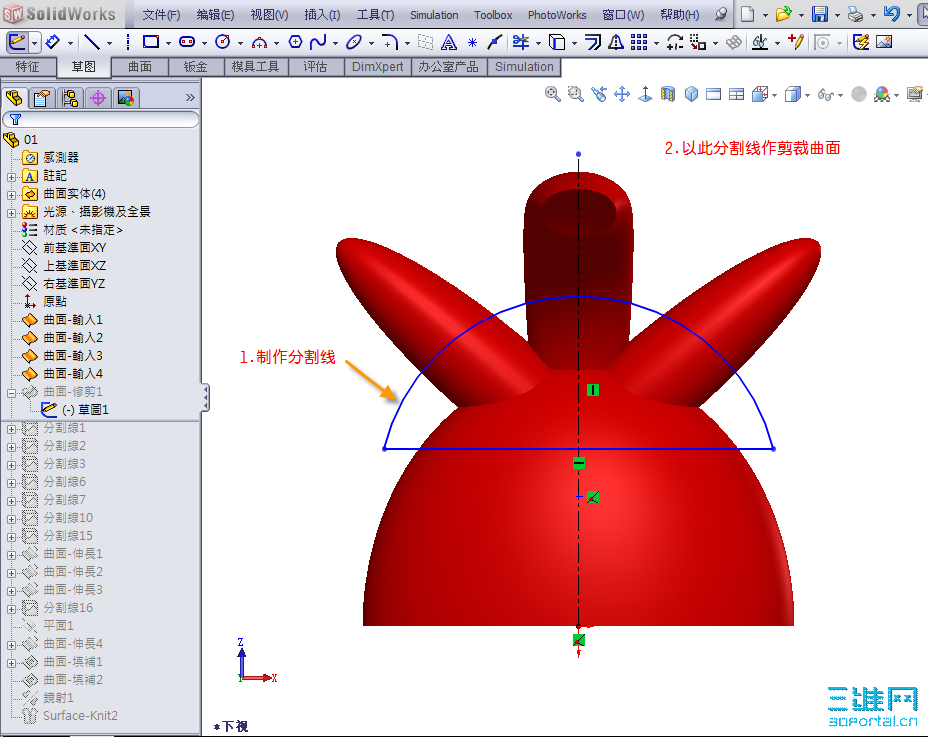The height and width of the screenshot is (737, 928).
Task: Expand the 分割線16 feature
Action: coord(11,609)
